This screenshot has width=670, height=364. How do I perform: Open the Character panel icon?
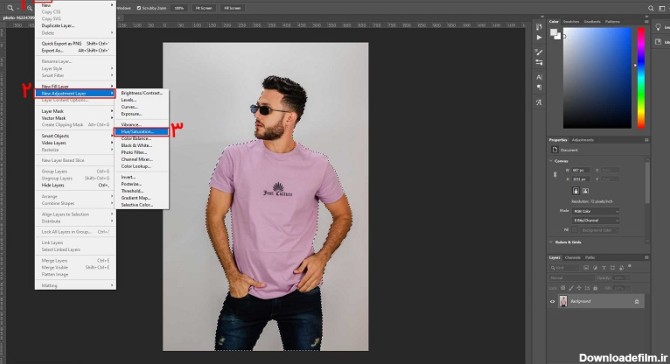pos(539,77)
